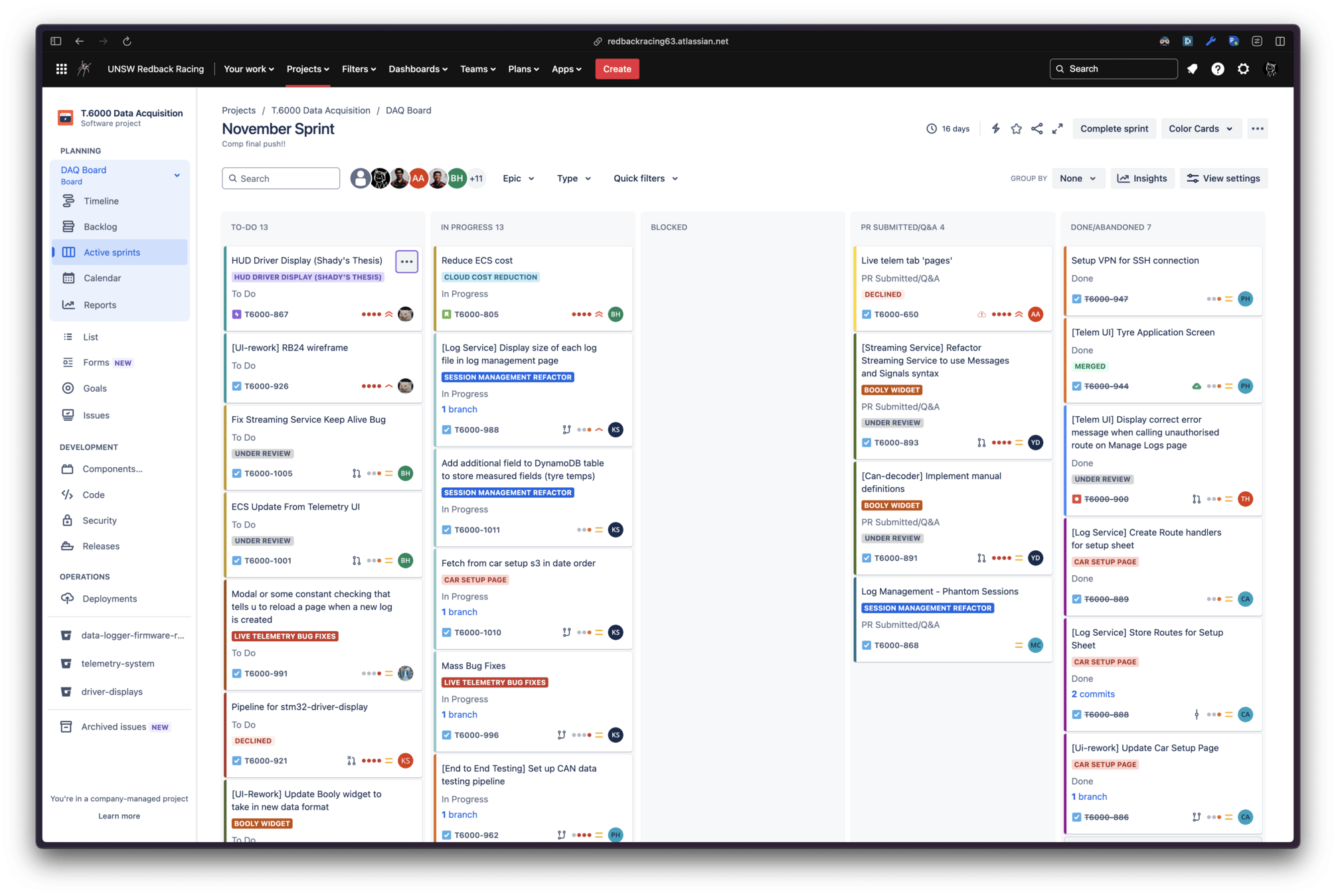Click the task checkbox icon for T6000-650

[867, 315]
